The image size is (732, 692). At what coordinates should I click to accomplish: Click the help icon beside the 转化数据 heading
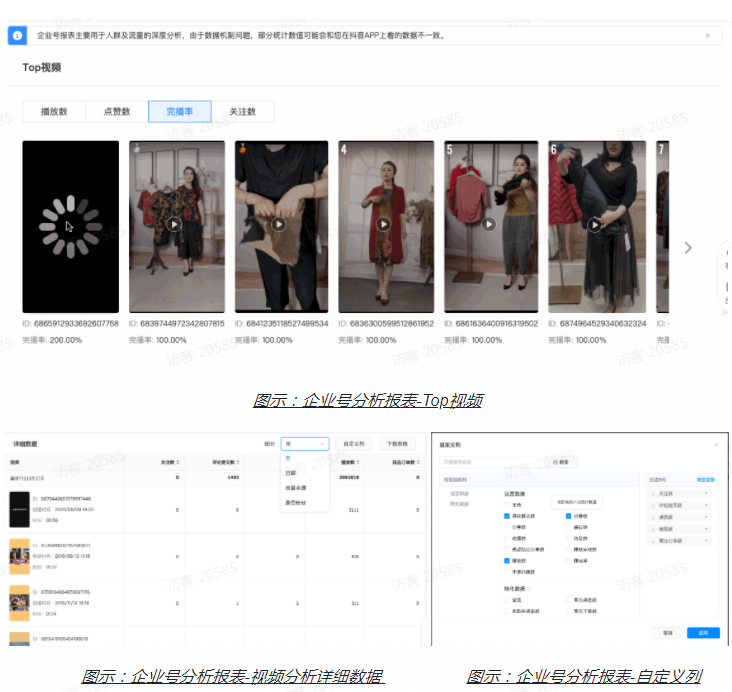(x=529, y=589)
